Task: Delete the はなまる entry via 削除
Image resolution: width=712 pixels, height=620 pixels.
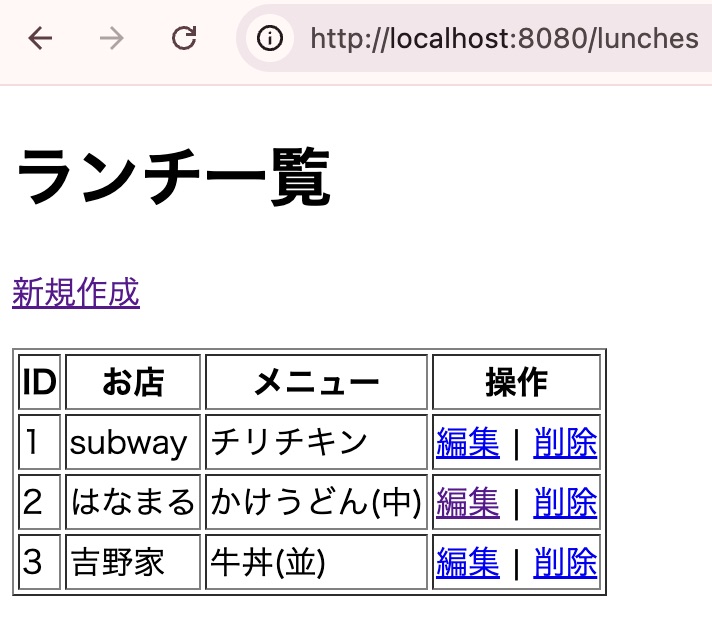Action: [565, 502]
